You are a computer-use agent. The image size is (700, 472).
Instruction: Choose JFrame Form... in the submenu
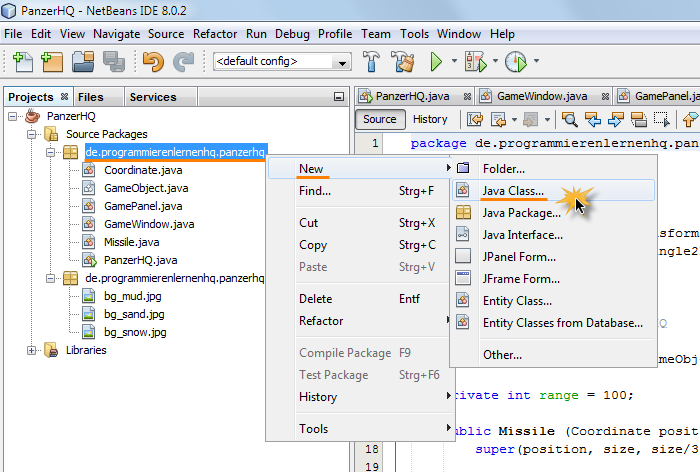pos(554,279)
